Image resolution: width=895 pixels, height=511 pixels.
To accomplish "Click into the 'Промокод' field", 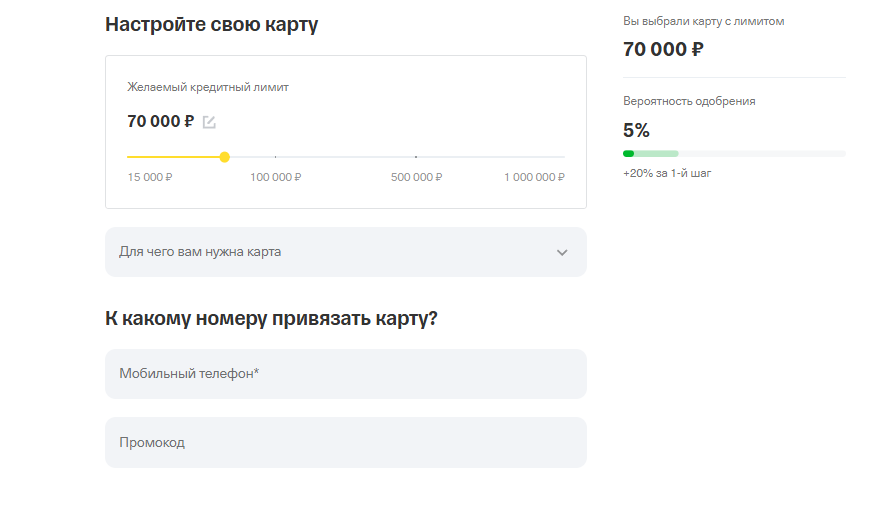I will click(x=345, y=442).
